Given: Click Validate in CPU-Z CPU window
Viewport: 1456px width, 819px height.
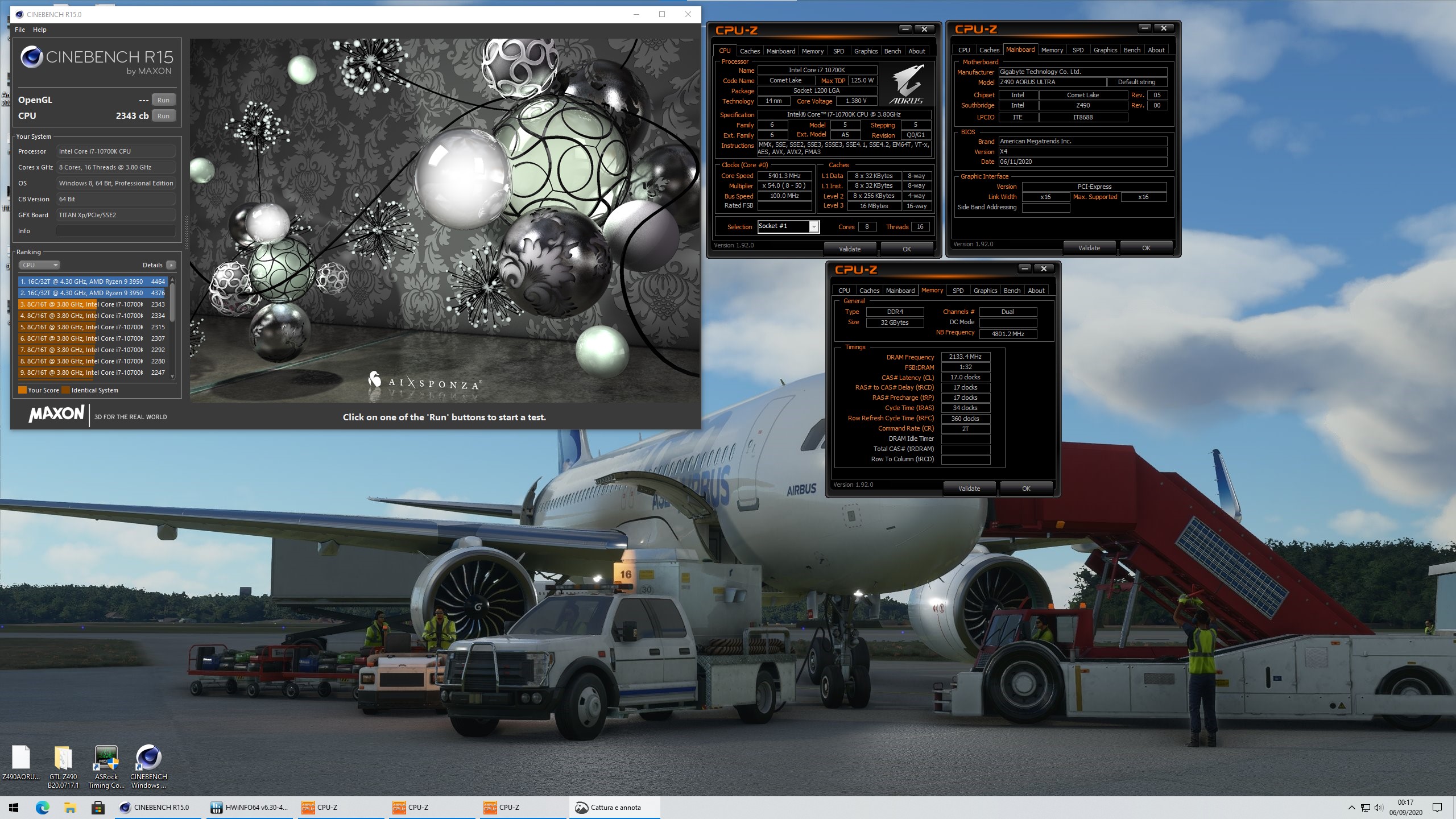Looking at the screenshot, I should [850, 249].
